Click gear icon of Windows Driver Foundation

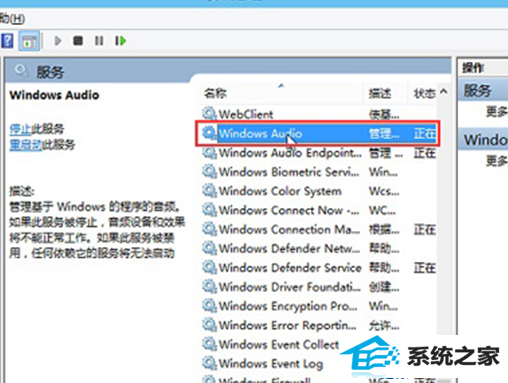(209, 286)
